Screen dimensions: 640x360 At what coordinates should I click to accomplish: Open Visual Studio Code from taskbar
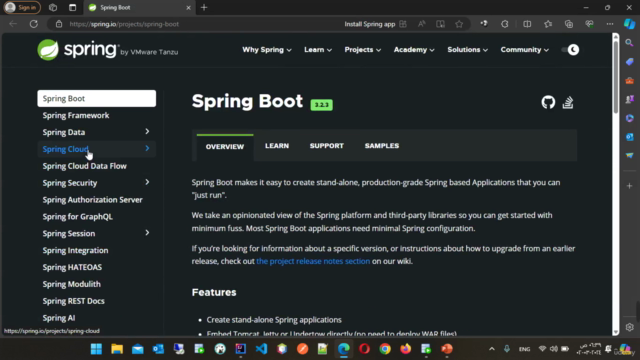click(261, 349)
